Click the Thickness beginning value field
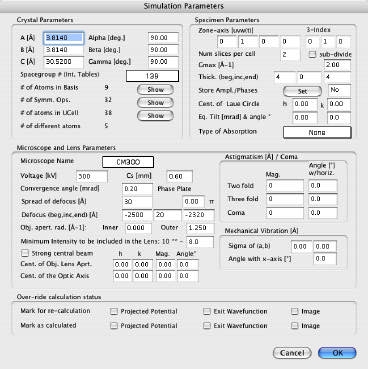The width and height of the screenshot is (368, 369). pyautogui.click(x=284, y=77)
